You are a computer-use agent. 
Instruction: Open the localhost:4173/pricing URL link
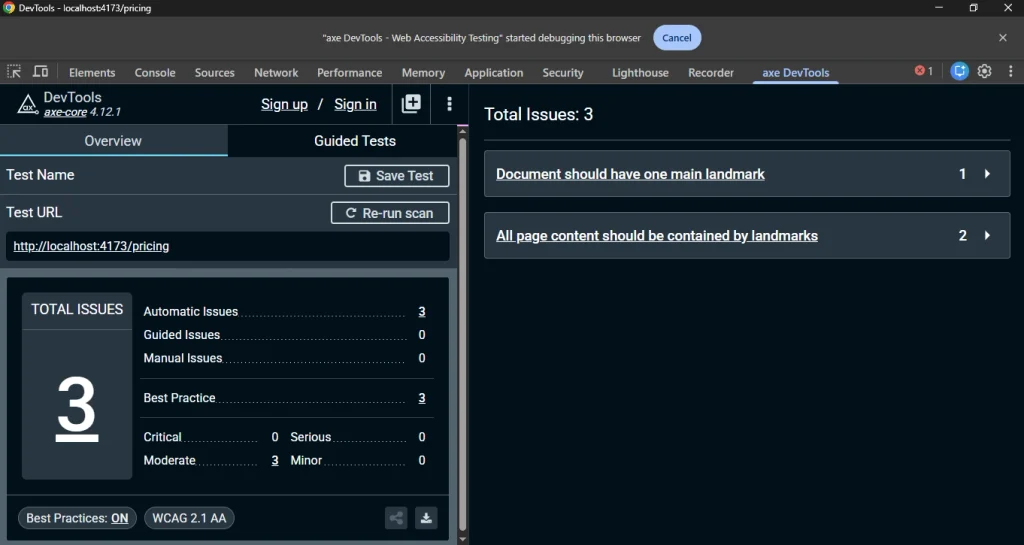91,246
